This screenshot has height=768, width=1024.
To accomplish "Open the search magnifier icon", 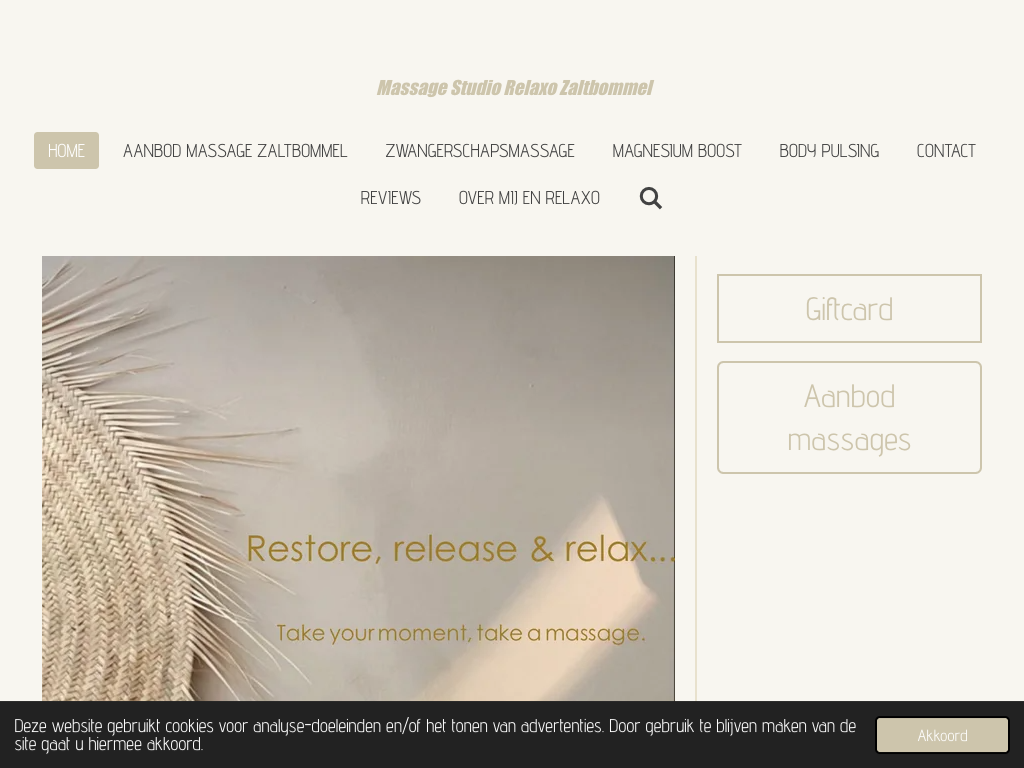I will point(650,198).
